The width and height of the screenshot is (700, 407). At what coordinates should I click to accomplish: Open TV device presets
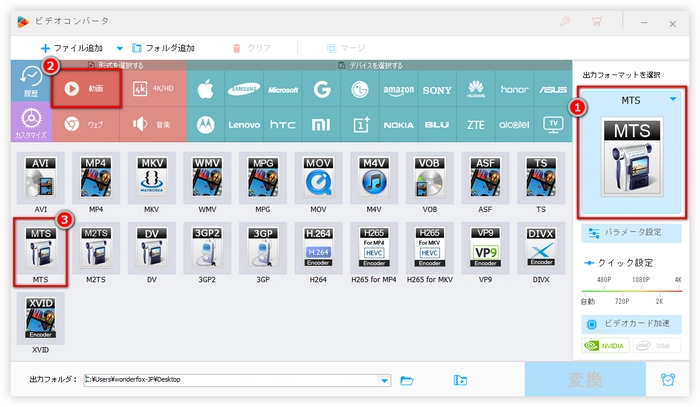(553, 125)
